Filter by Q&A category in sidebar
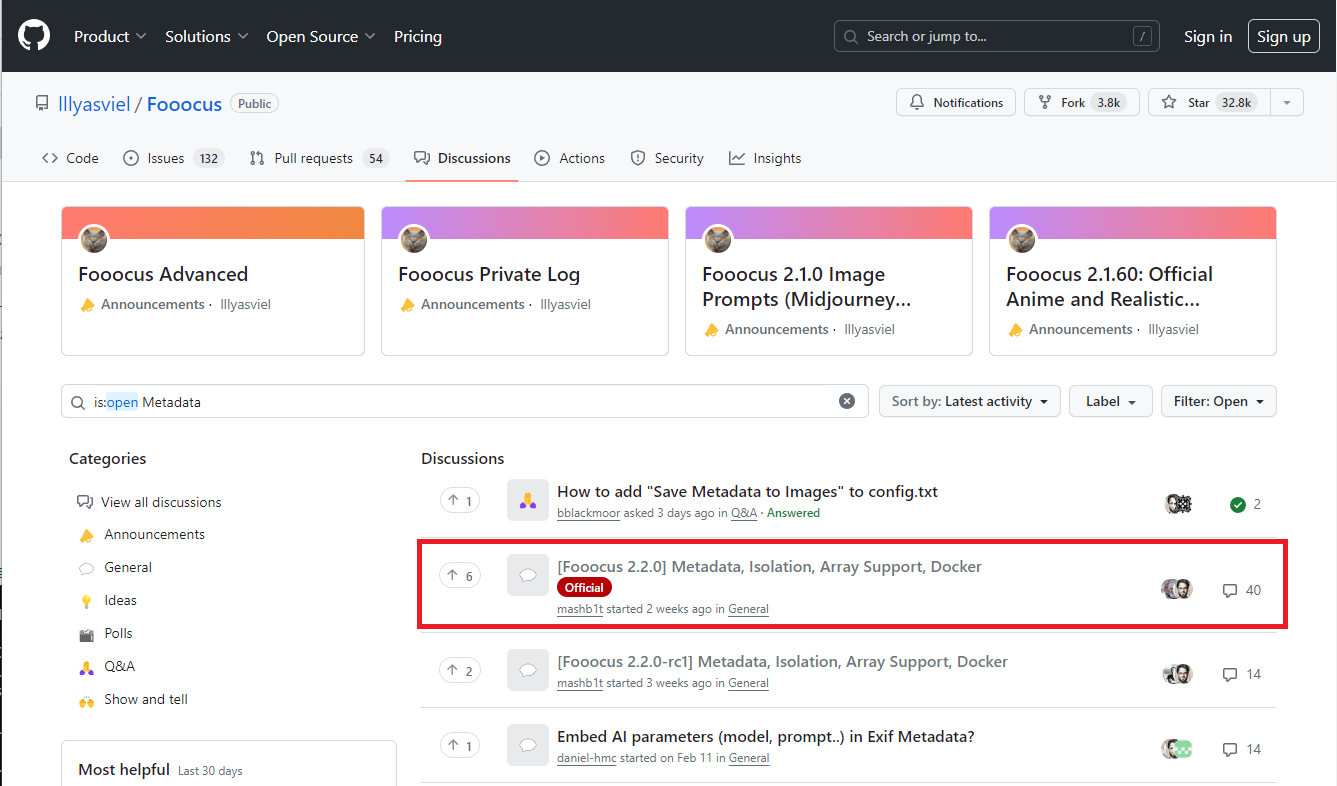The image size is (1337, 786). click(x=107, y=666)
